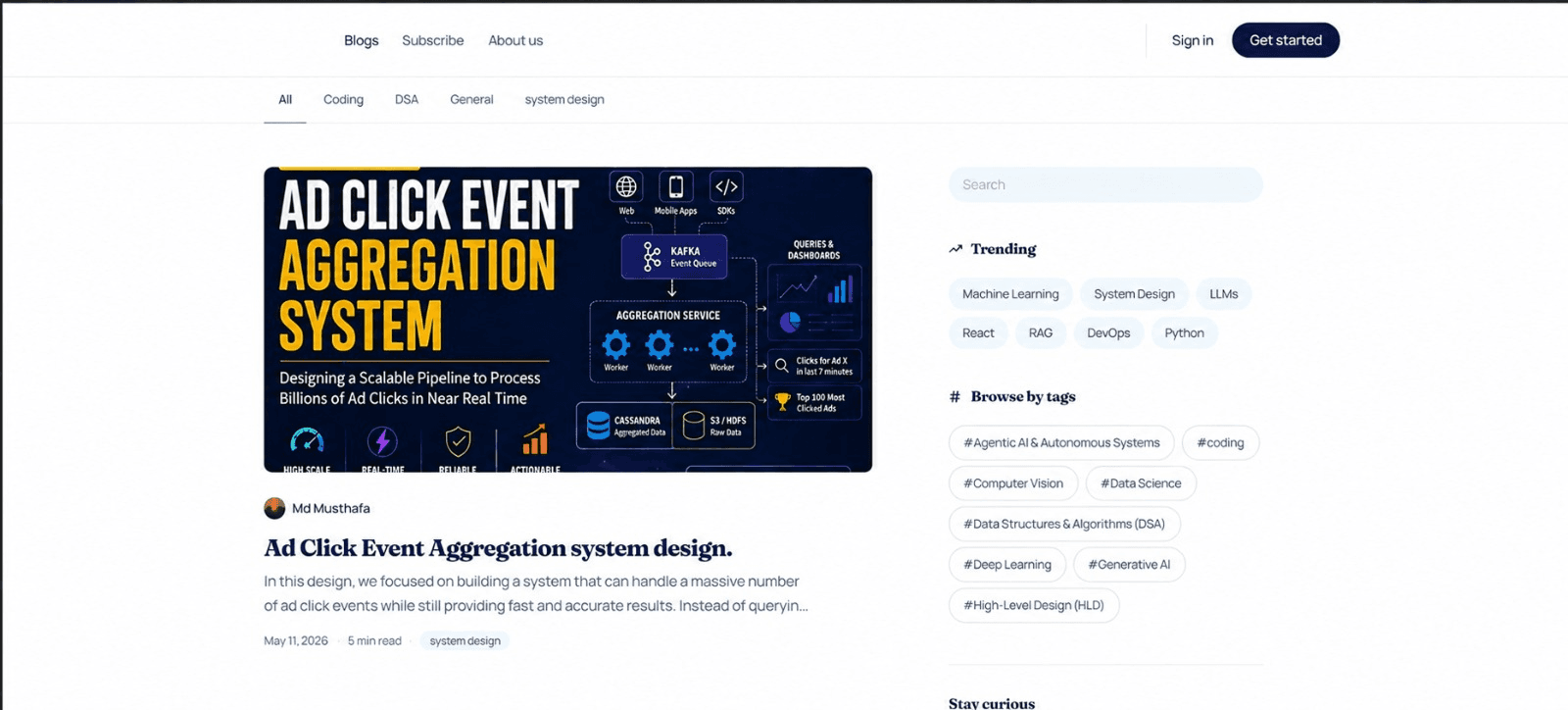Click the Search input field
The height and width of the screenshot is (710, 1568).
[x=1105, y=184]
